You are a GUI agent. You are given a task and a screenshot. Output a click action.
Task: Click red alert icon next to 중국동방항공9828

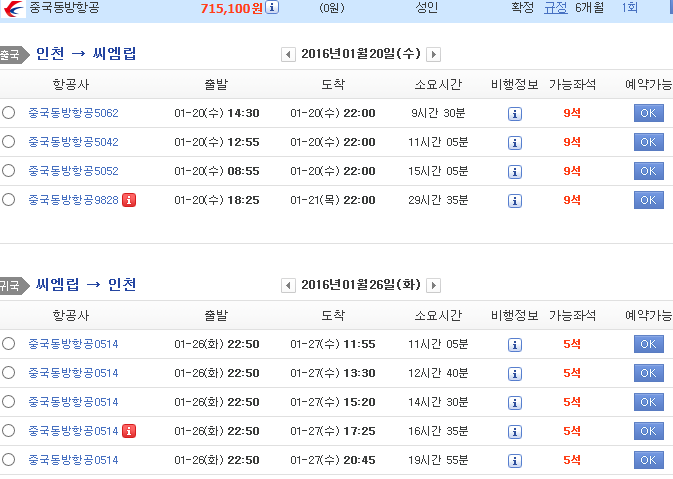point(129,200)
